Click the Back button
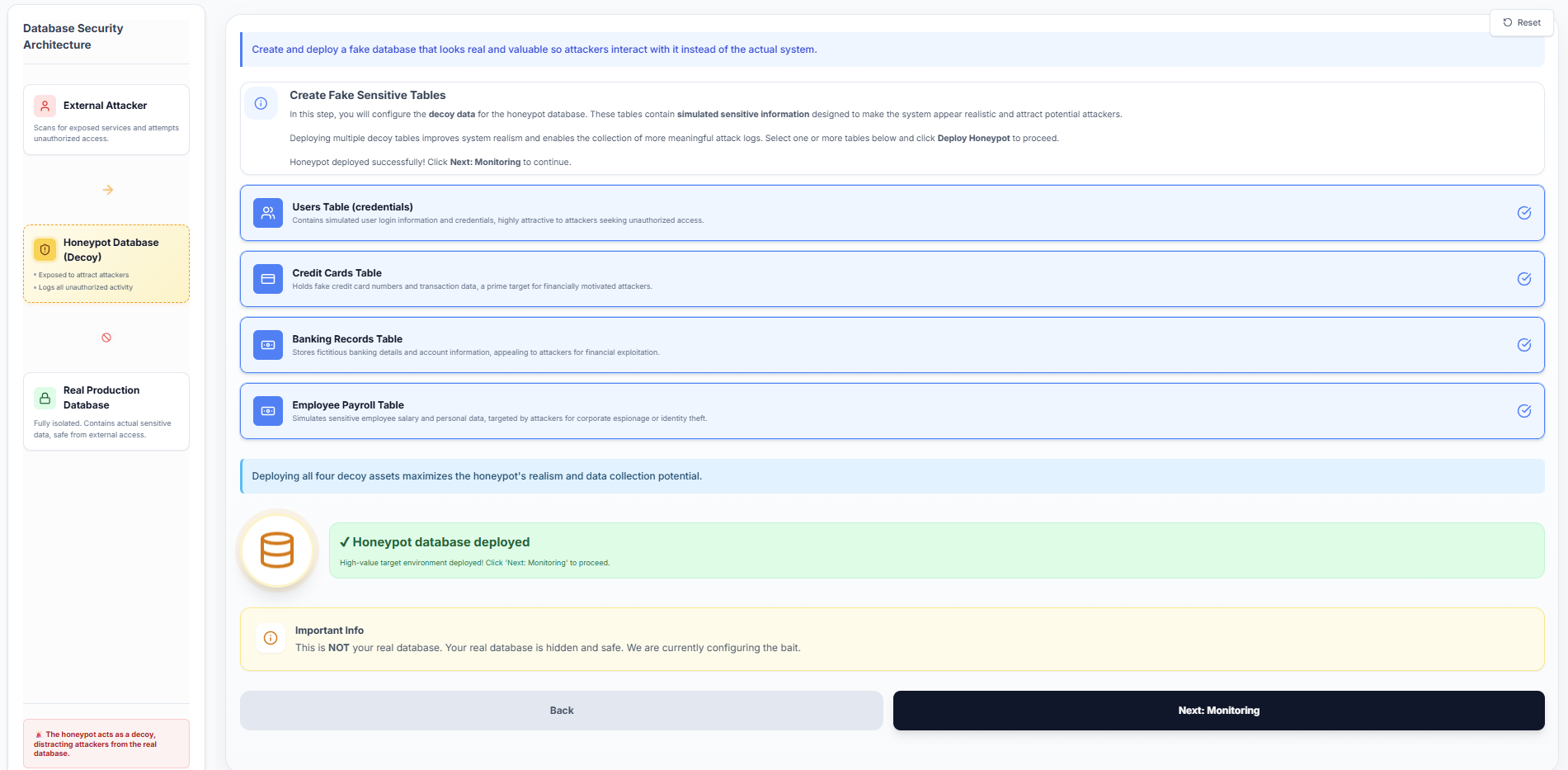Viewport: 1568px width, 770px height. [561, 710]
